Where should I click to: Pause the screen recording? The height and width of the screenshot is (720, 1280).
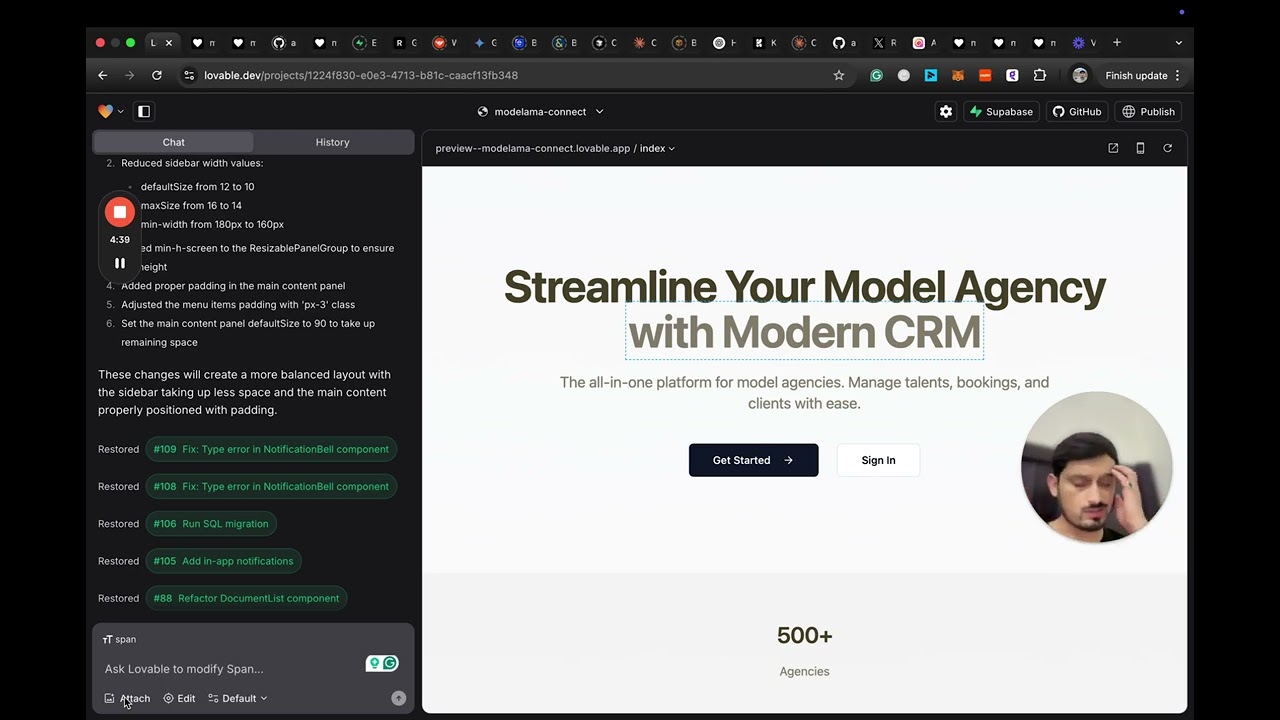pyautogui.click(x=120, y=263)
